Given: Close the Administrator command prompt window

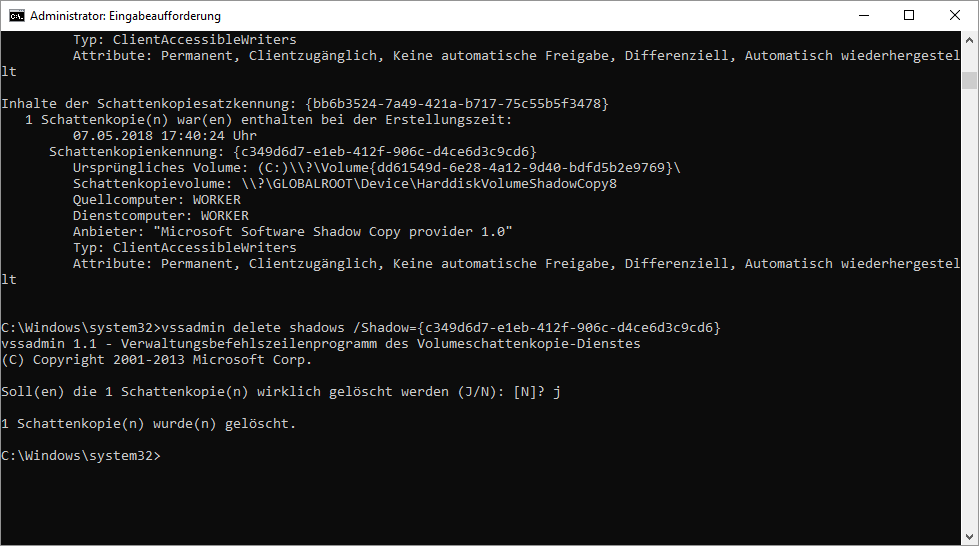Looking at the screenshot, I should click(955, 15).
